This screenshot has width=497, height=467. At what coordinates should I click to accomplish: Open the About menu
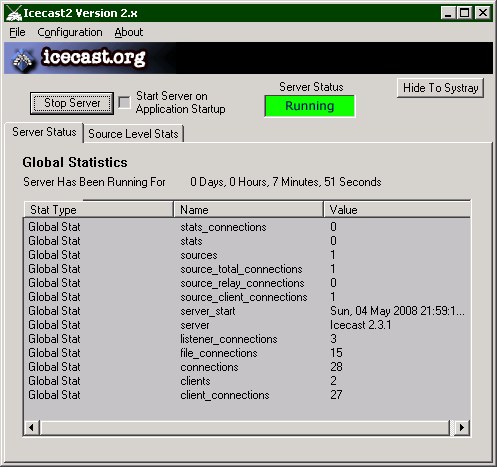tap(129, 32)
